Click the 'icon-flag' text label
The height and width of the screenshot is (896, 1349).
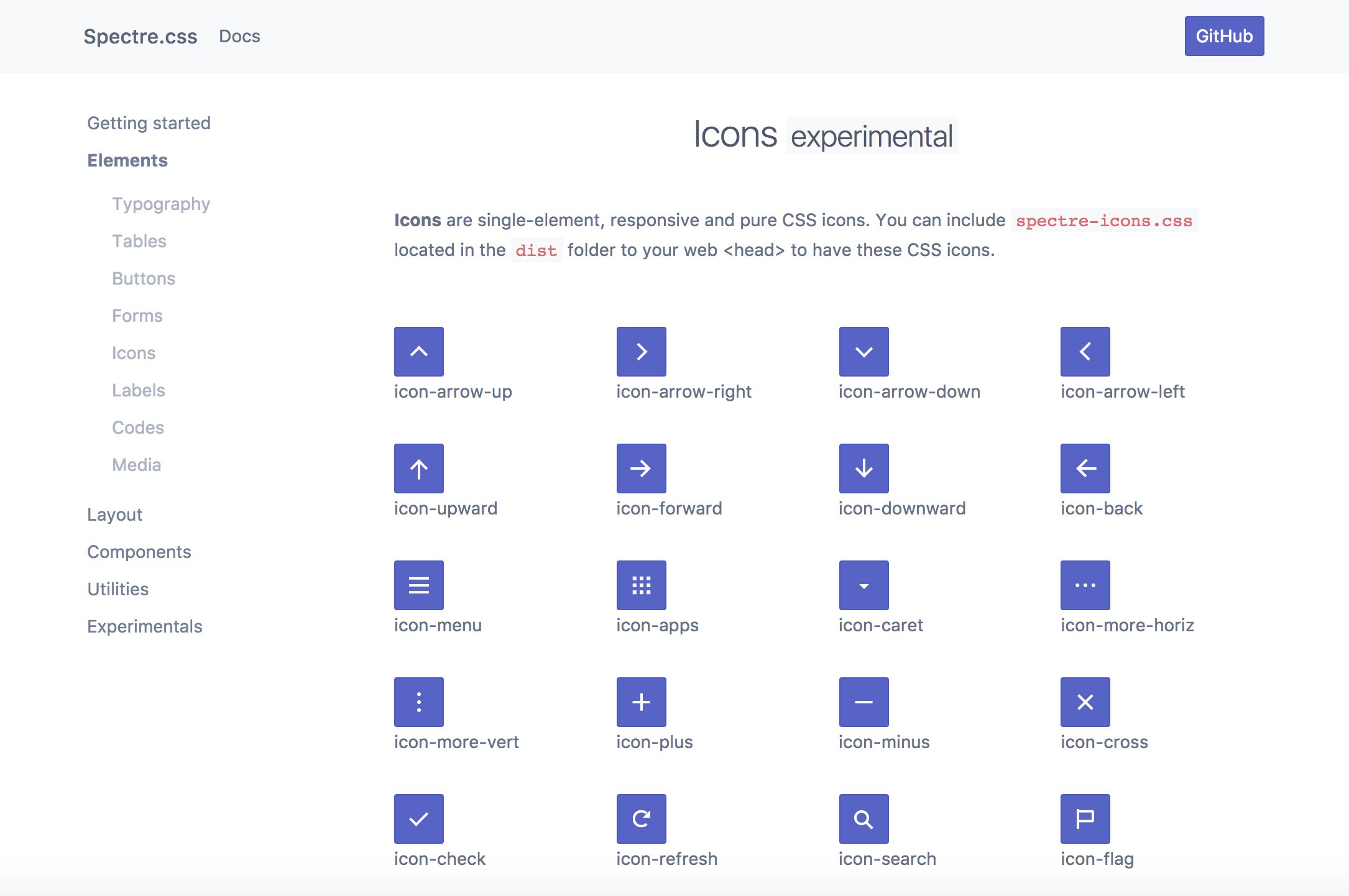pos(1097,859)
